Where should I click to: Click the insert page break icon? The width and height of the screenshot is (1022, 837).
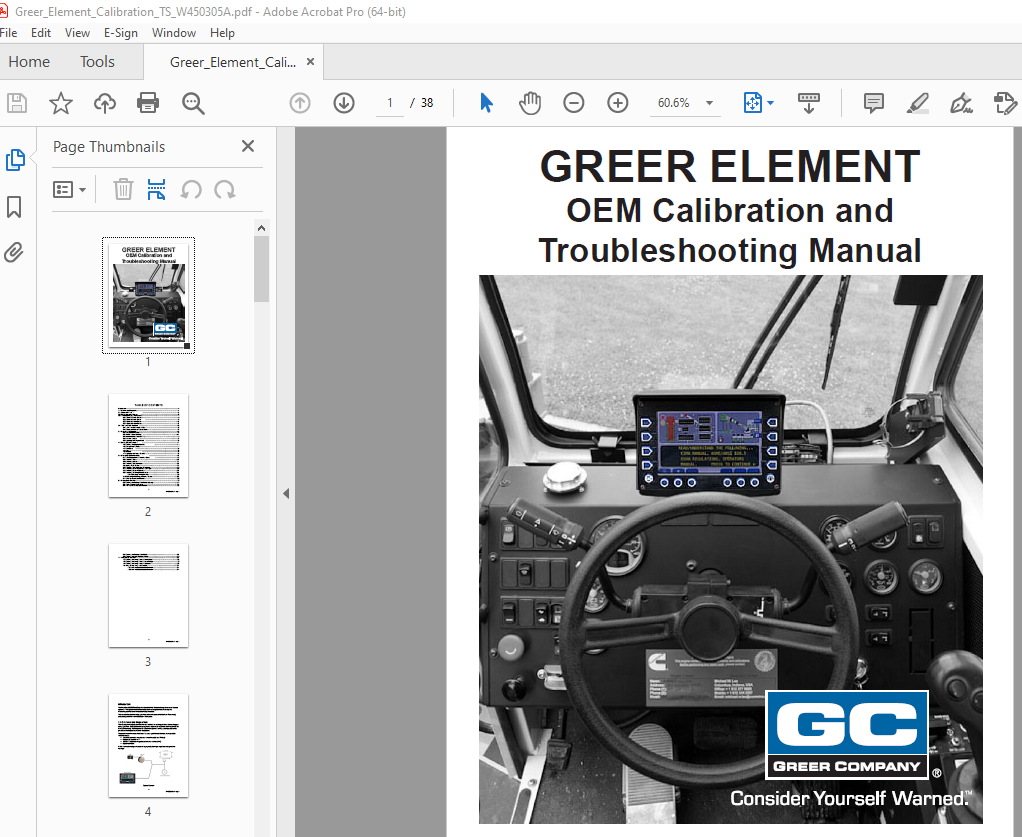pos(156,190)
